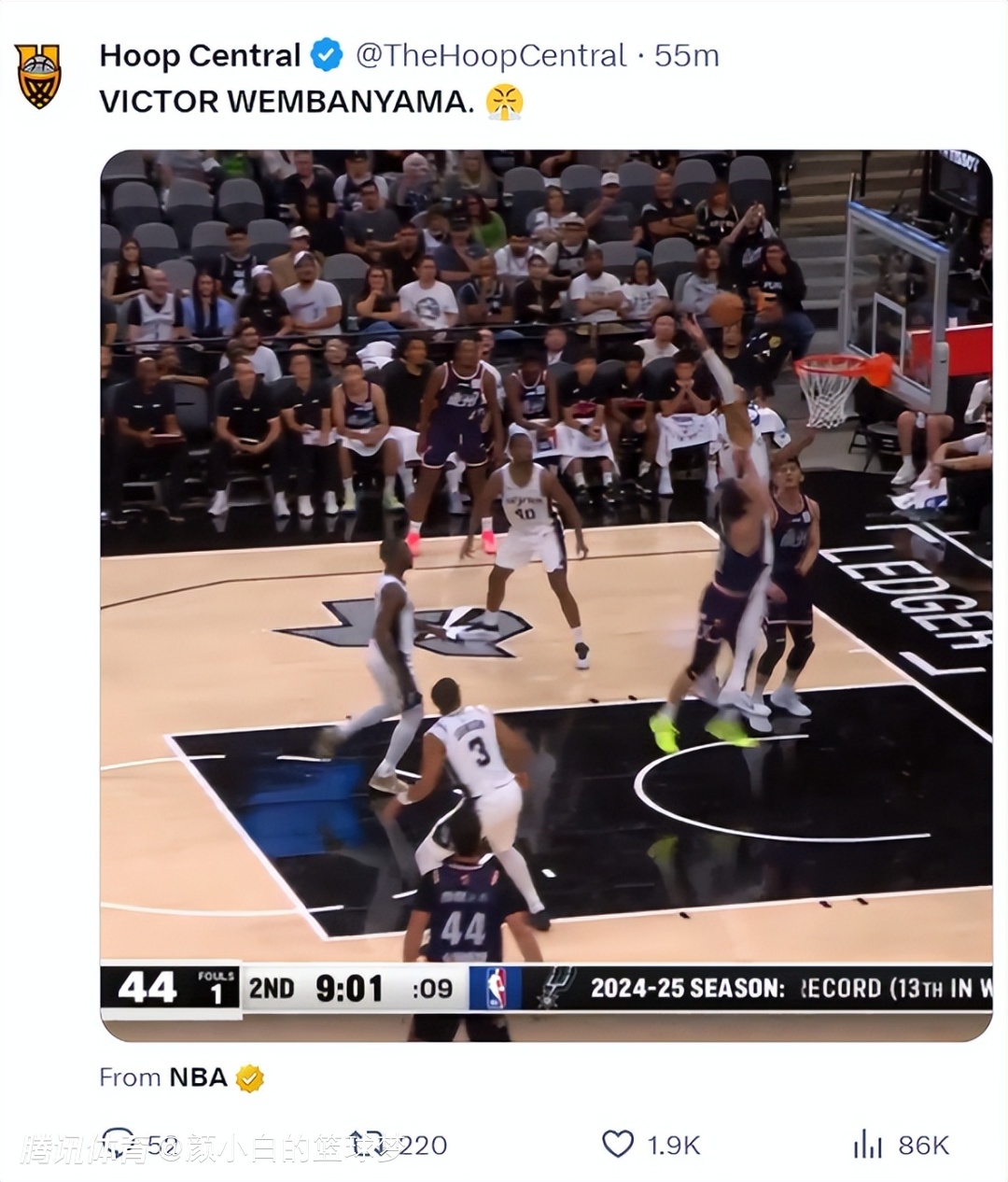Click the 86K views count
The width and height of the screenshot is (1008, 1182).
(923, 1145)
